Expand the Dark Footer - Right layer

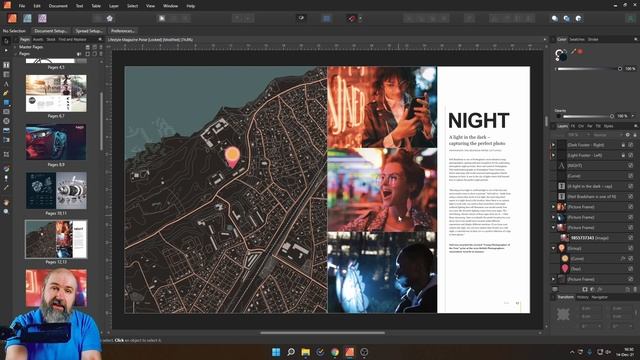click(x=553, y=145)
